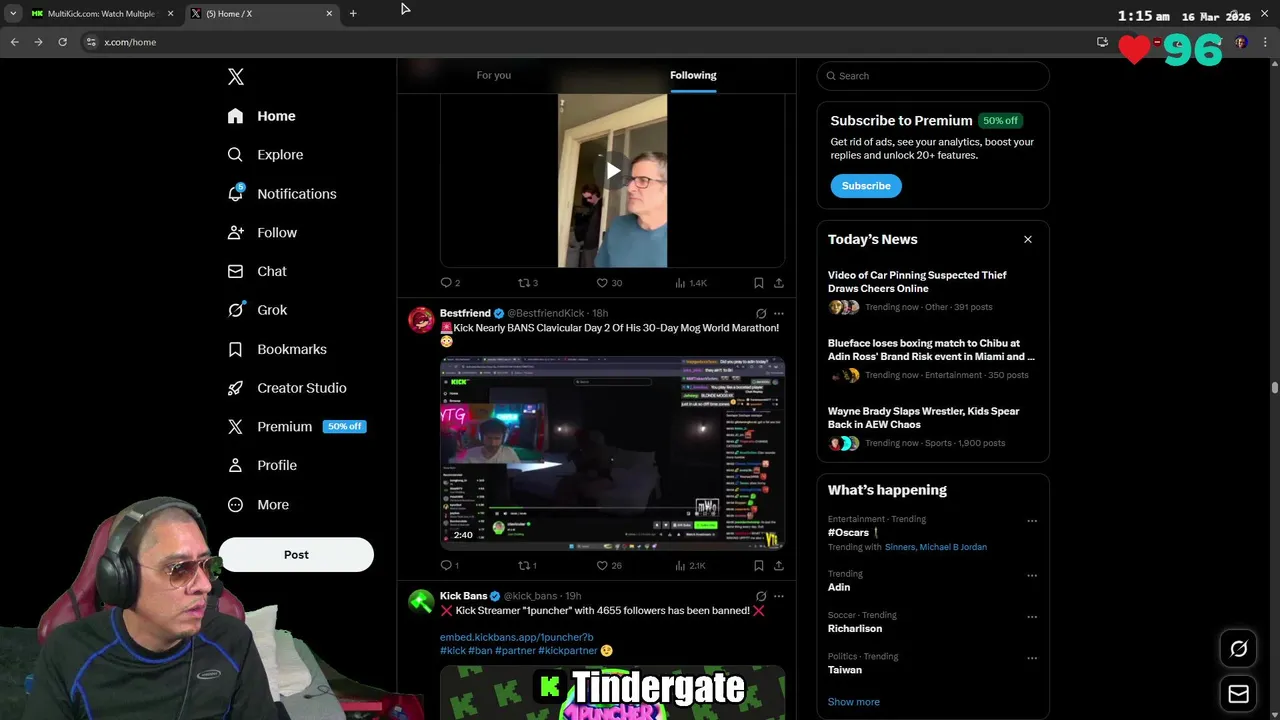The image size is (1280, 720).
Task: Click Show more under What's happening
Action: pos(854,702)
